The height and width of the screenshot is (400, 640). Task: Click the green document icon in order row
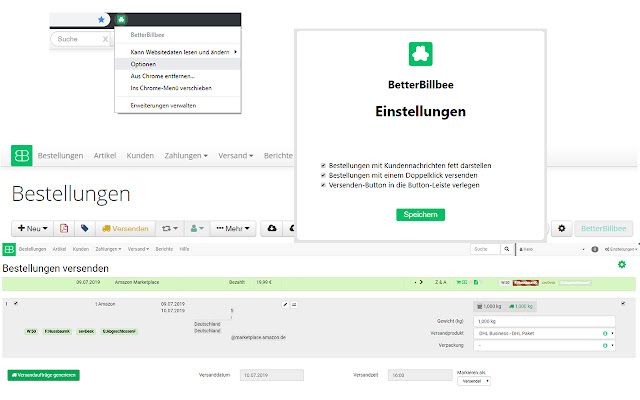tap(476, 282)
